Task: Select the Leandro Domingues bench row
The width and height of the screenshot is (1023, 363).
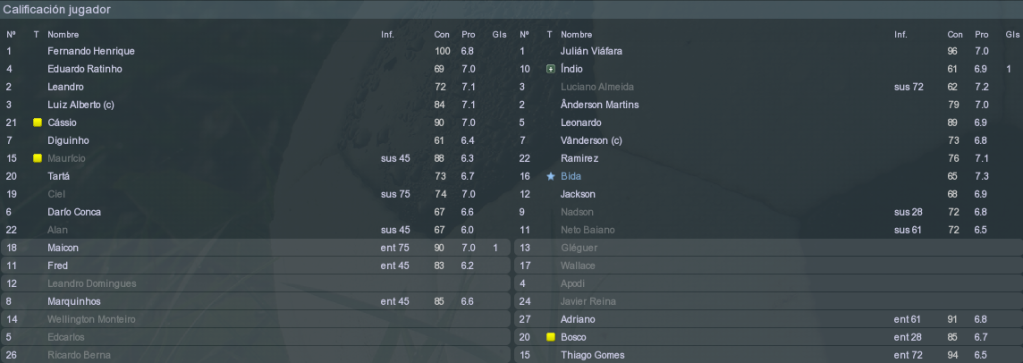Action: (255, 284)
